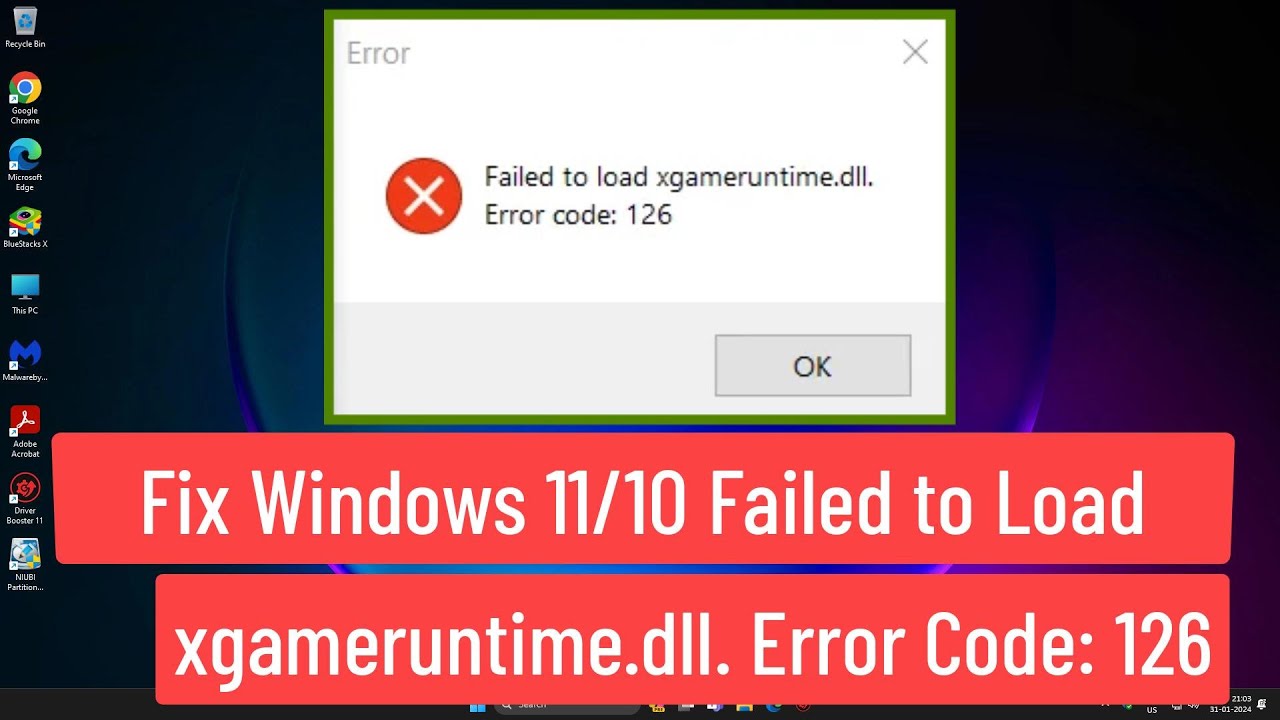Launch the Driver Booster 11 shortcut
Image resolution: width=1280 pixels, height=720 pixels.
[x=25, y=499]
